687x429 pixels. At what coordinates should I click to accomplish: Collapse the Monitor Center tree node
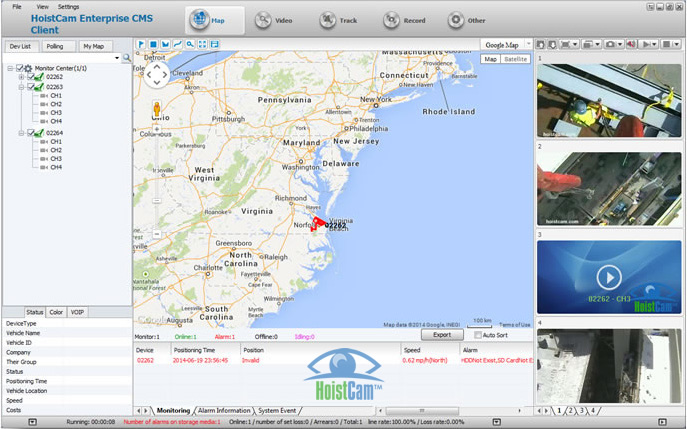coord(10,68)
